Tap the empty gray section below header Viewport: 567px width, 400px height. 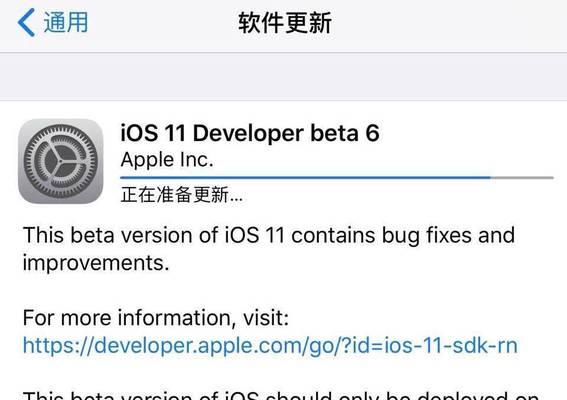click(x=284, y=77)
